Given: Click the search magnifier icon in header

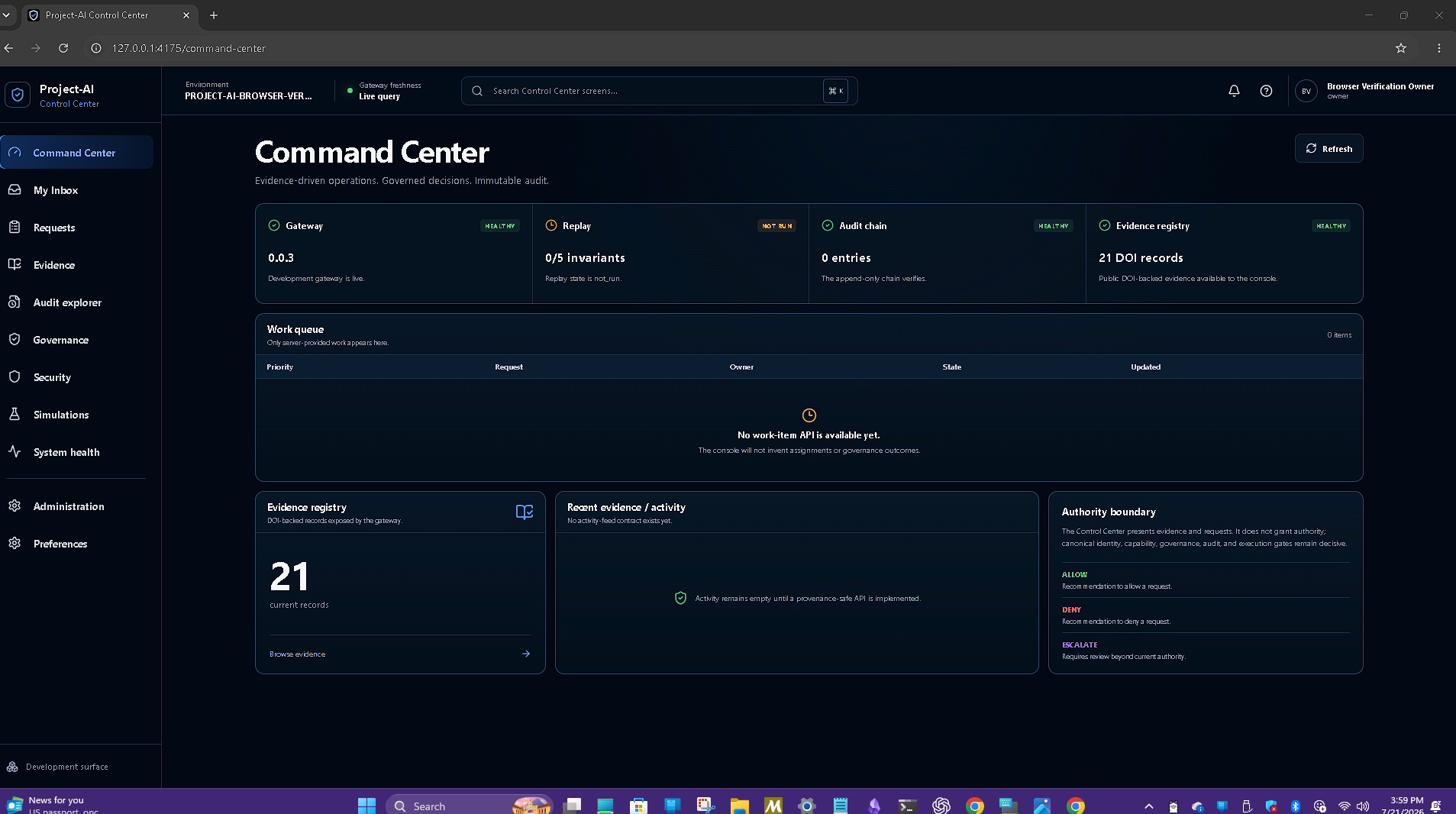Looking at the screenshot, I should (477, 91).
